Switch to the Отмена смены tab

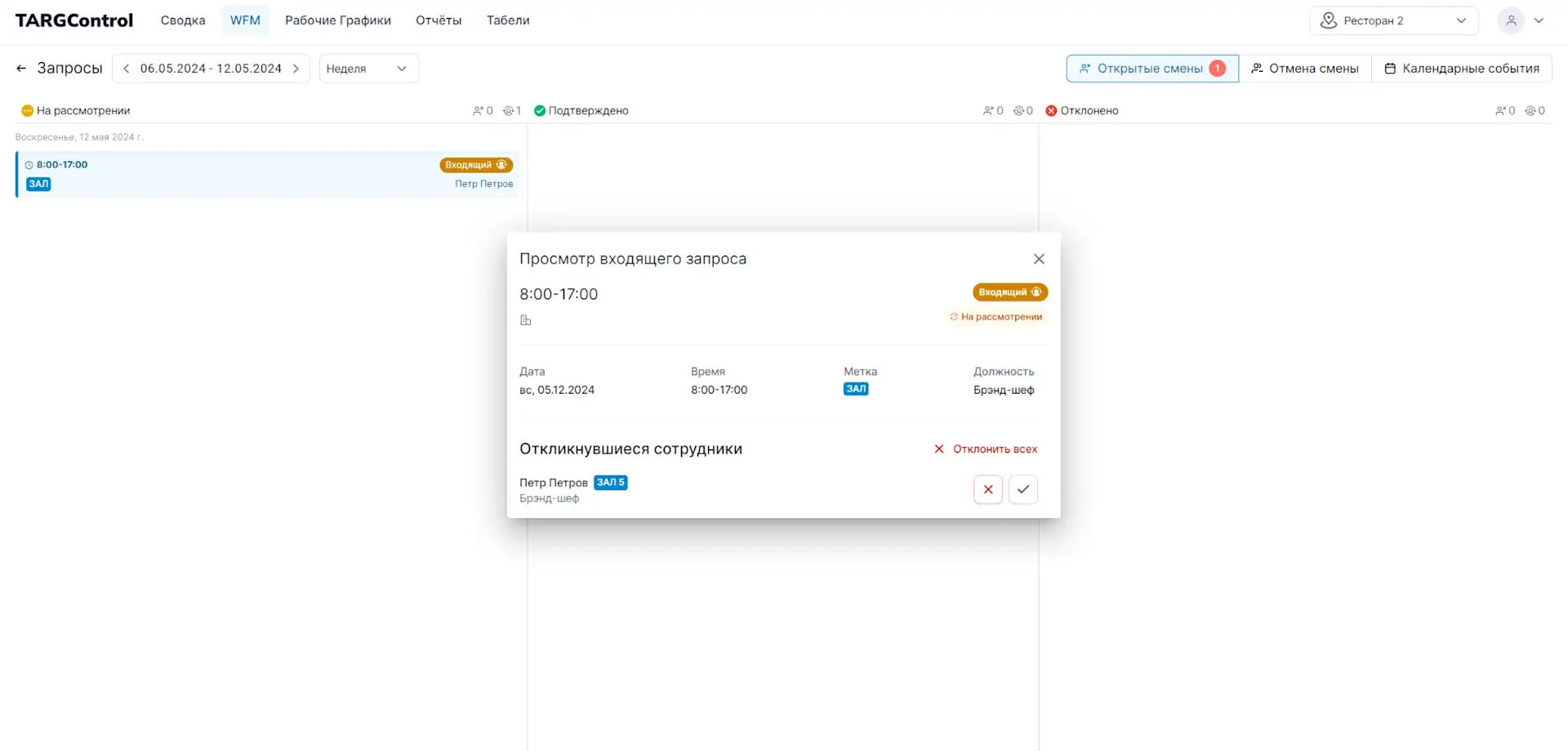pos(1305,69)
